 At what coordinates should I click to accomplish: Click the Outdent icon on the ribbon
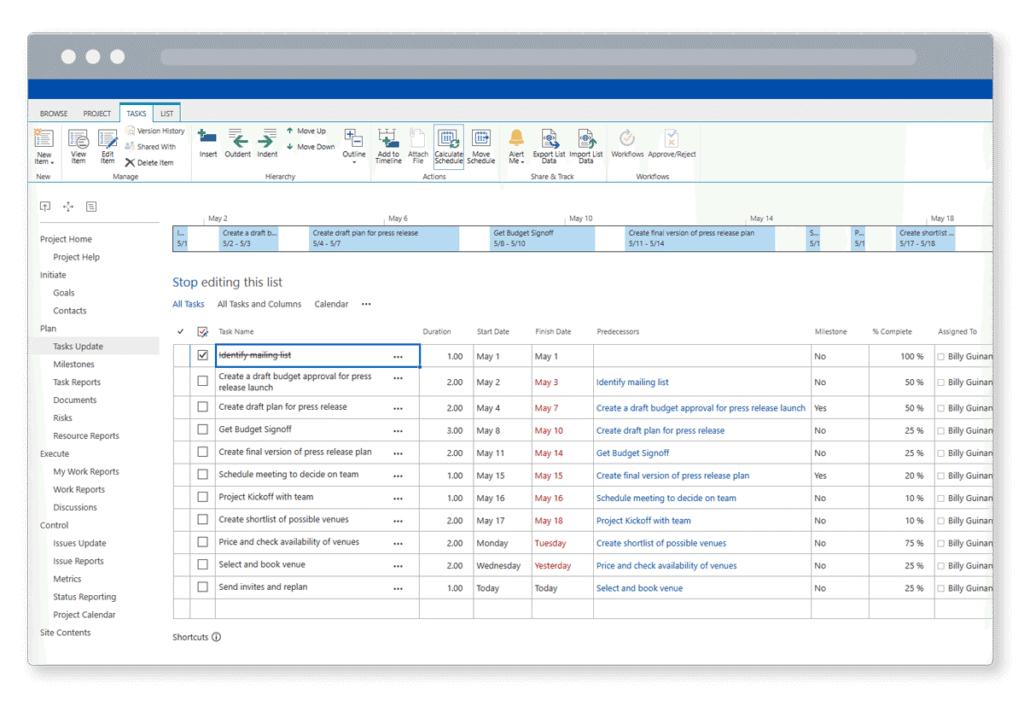tap(237, 144)
